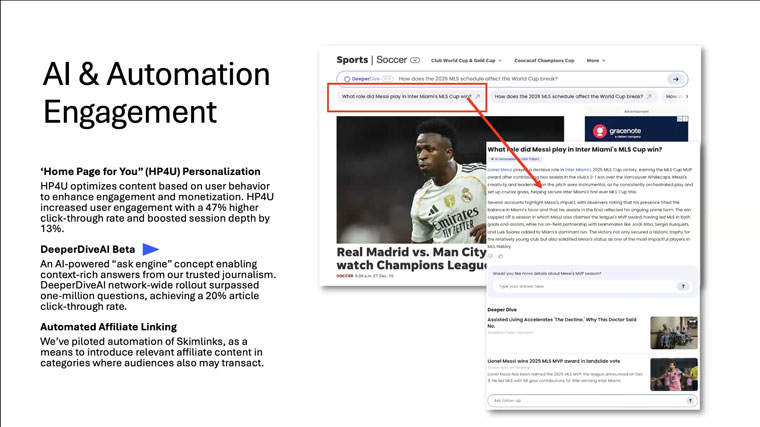Click the Inter Miami link in answer text
760x427 pixels.
click(577, 170)
